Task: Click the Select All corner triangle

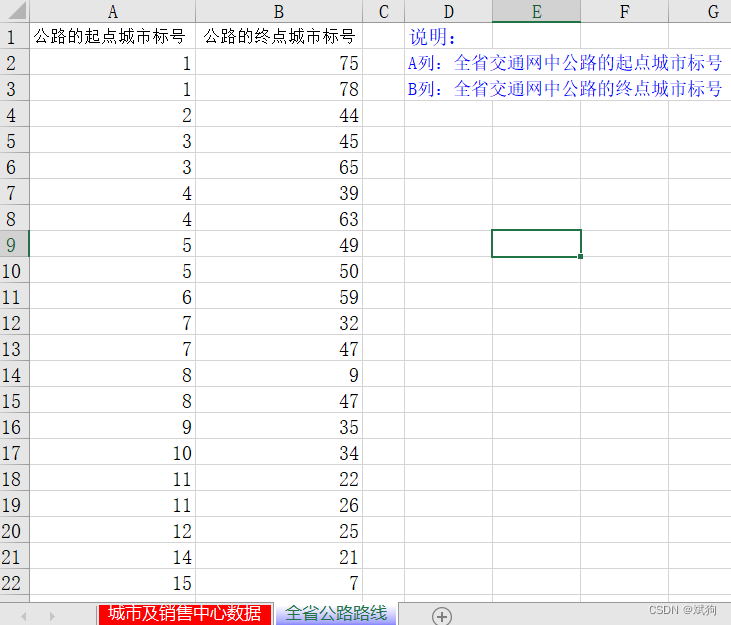Action: tap(15, 11)
